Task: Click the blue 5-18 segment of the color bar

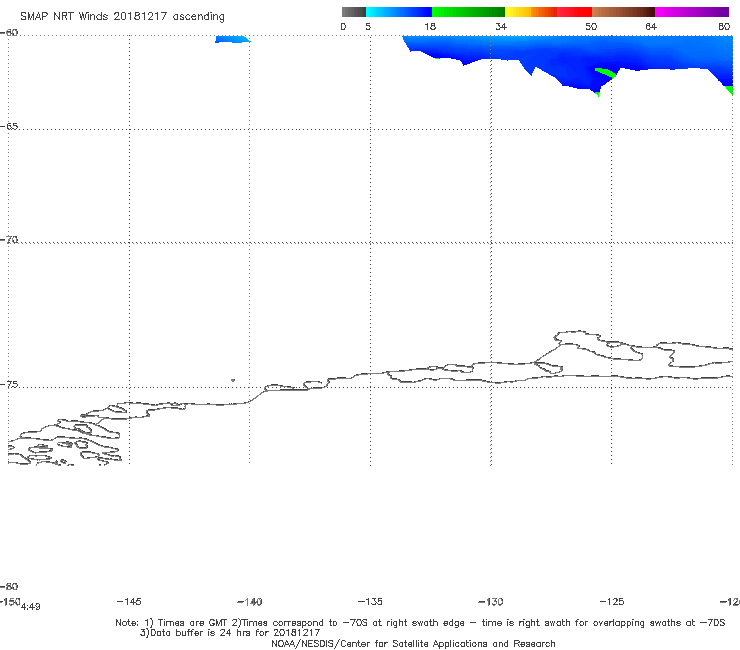Action: coord(399,12)
